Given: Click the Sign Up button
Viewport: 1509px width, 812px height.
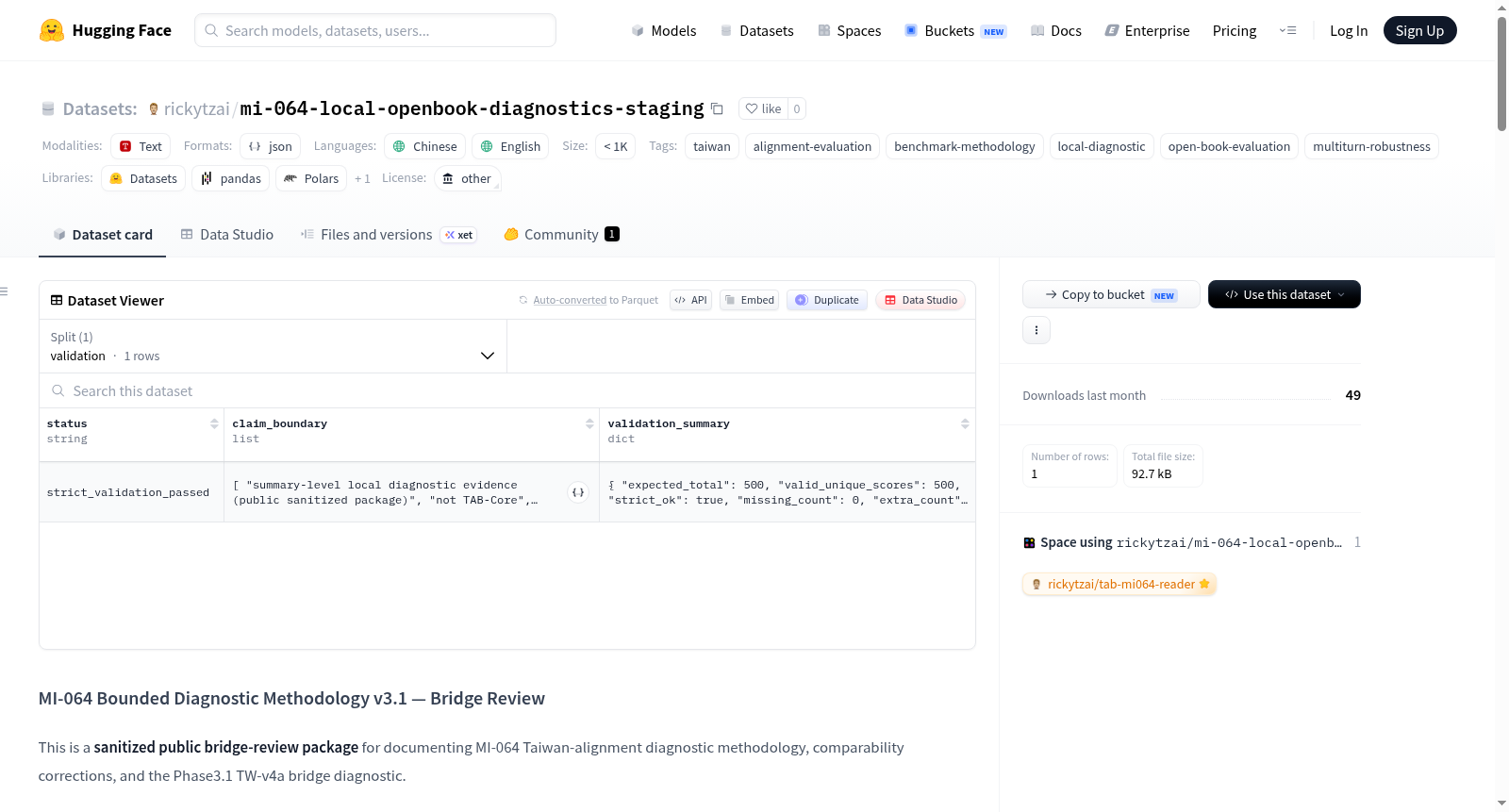Looking at the screenshot, I should (1419, 30).
